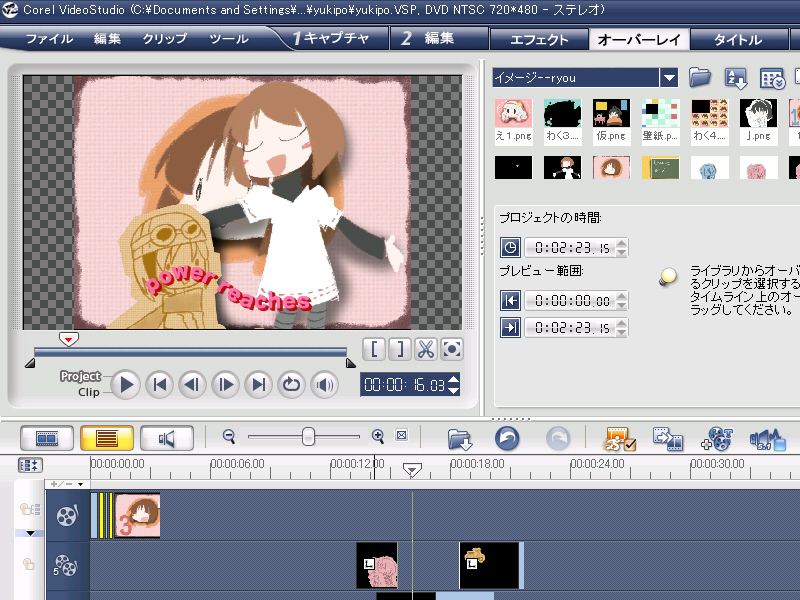Click the enlarge preview window button
The image size is (800, 600).
point(452,349)
